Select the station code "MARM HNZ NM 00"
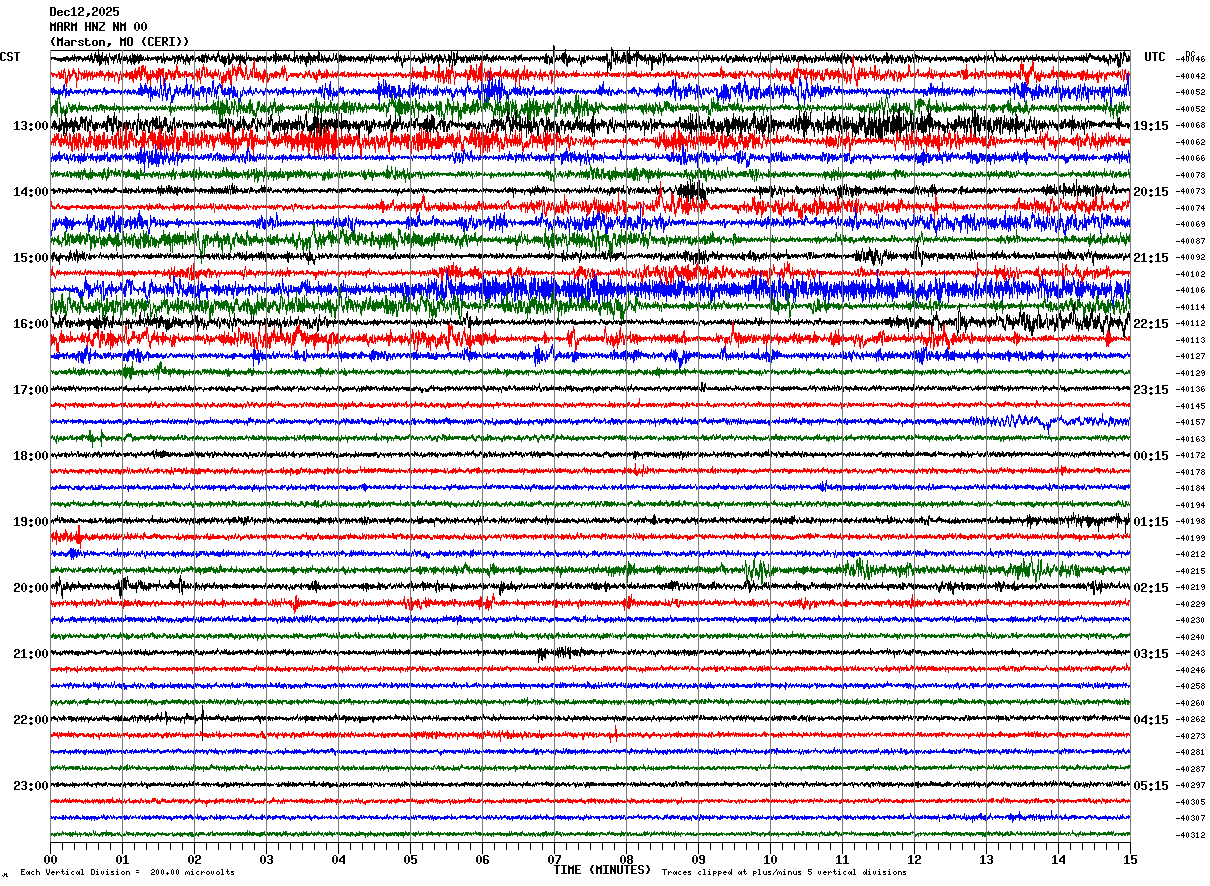The height and width of the screenshot is (886, 1210). tap(98, 27)
